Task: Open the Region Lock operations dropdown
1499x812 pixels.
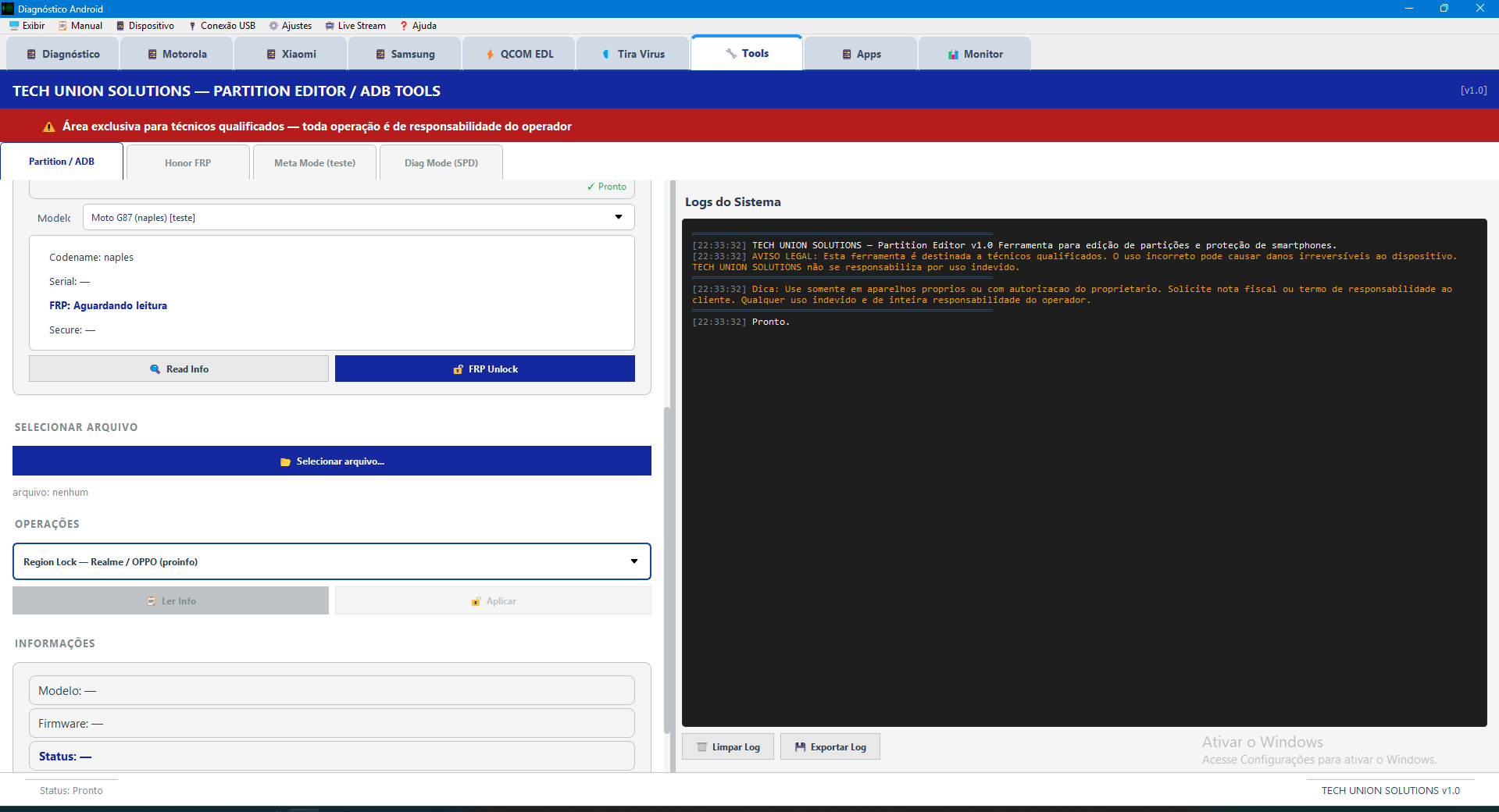Action: pos(332,561)
